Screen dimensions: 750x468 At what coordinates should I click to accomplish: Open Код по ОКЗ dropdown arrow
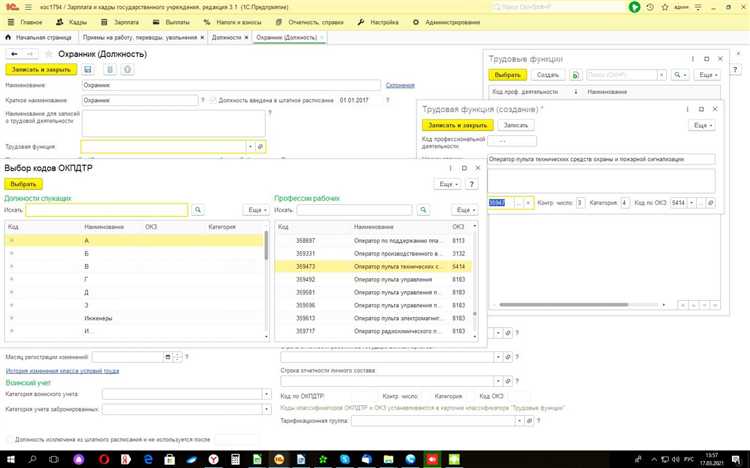[x=692, y=203]
